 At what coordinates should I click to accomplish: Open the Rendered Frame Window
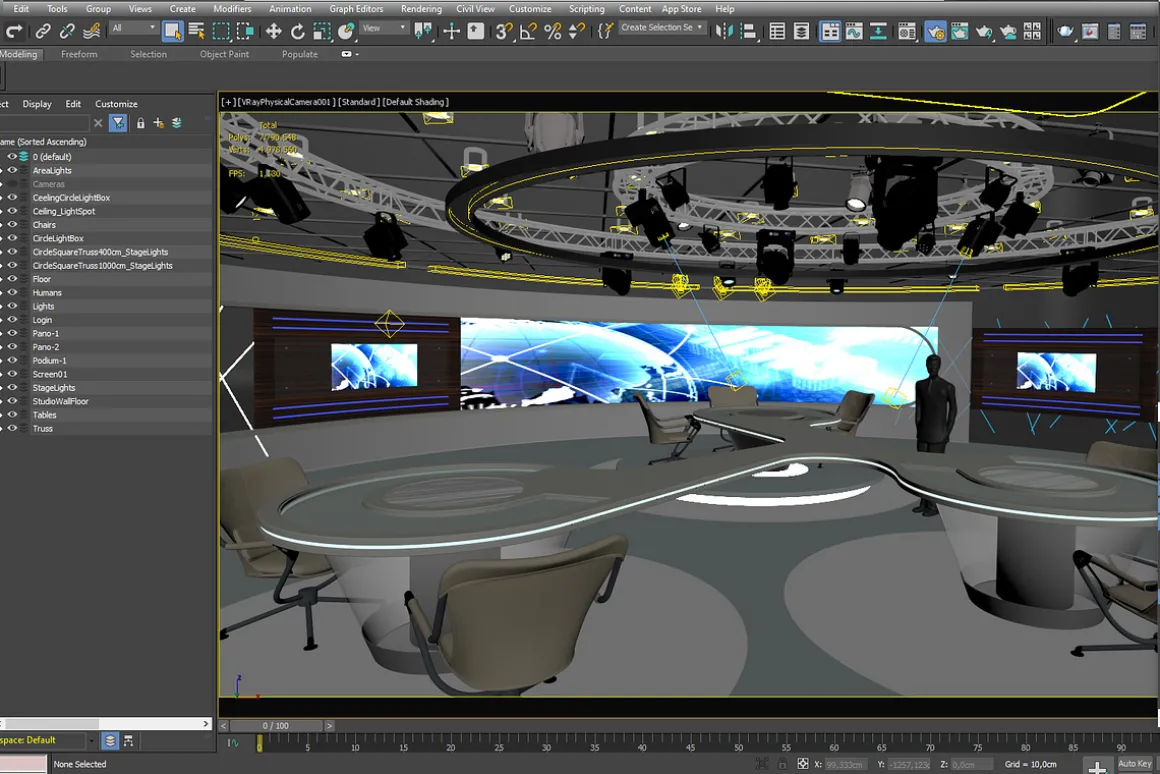pyautogui.click(x=960, y=31)
